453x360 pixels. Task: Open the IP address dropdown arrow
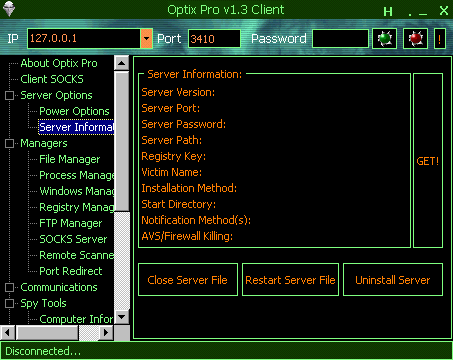coord(146,39)
